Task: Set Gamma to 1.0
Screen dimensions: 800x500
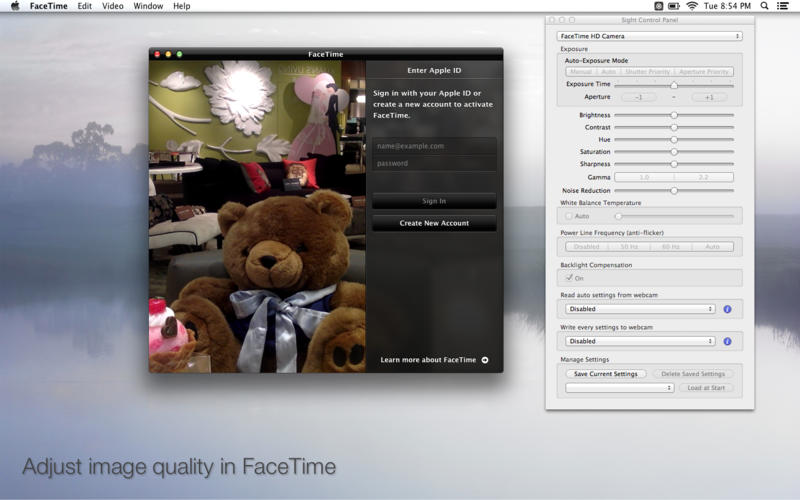Action: click(644, 177)
